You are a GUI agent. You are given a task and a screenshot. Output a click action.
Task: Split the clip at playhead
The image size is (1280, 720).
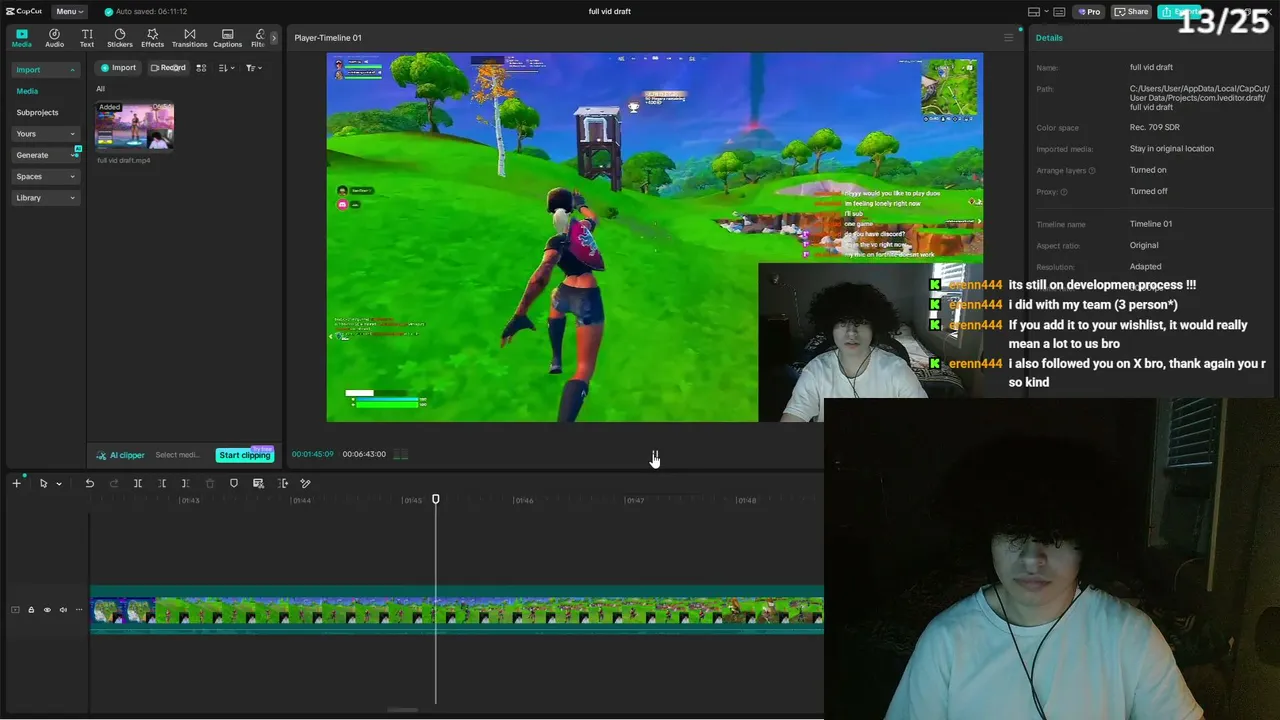pyautogui.click(x=138, y=483)
